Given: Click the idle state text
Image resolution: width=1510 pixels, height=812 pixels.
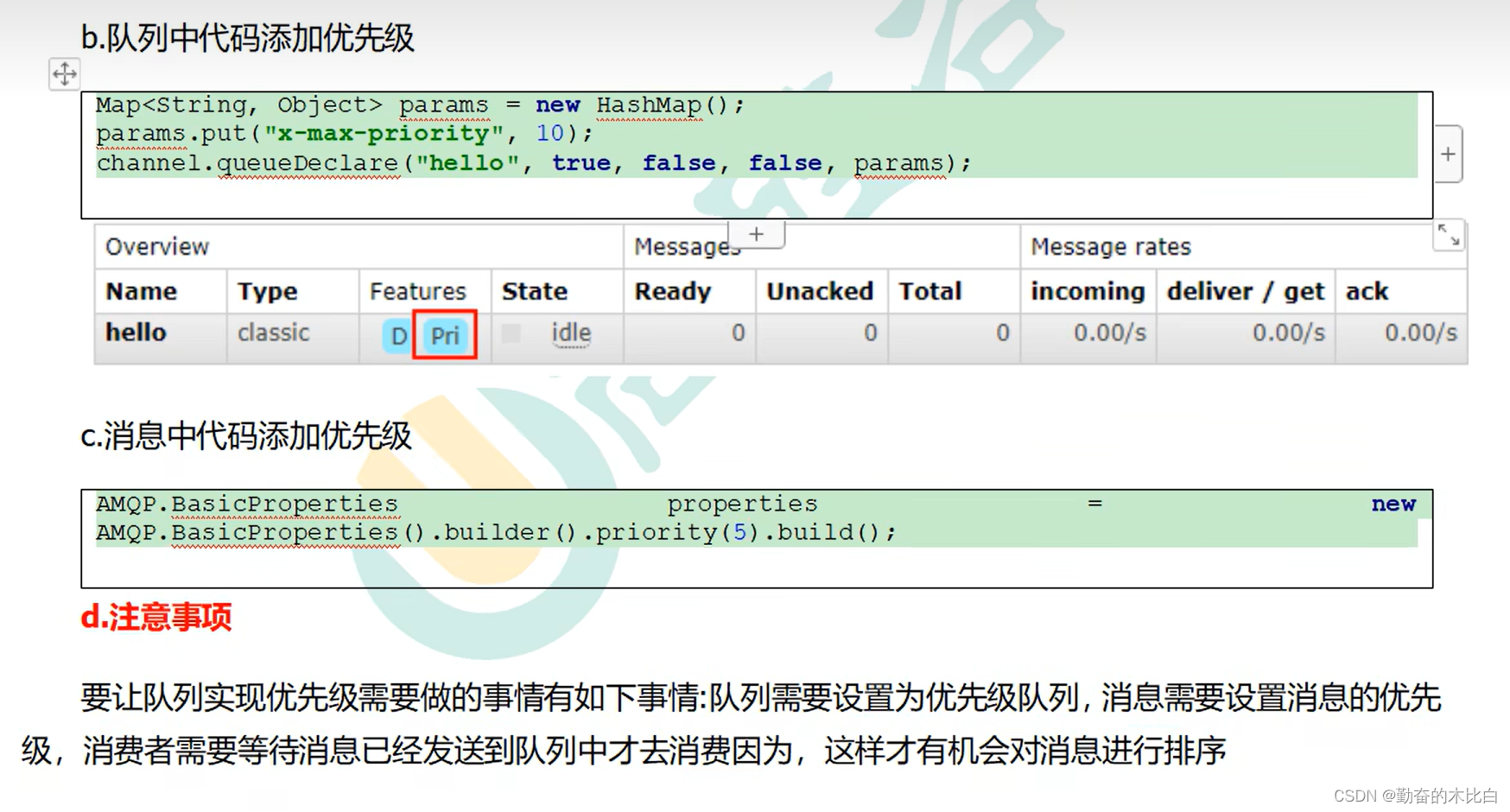Looking at the screenshot, I should (571, 333).
